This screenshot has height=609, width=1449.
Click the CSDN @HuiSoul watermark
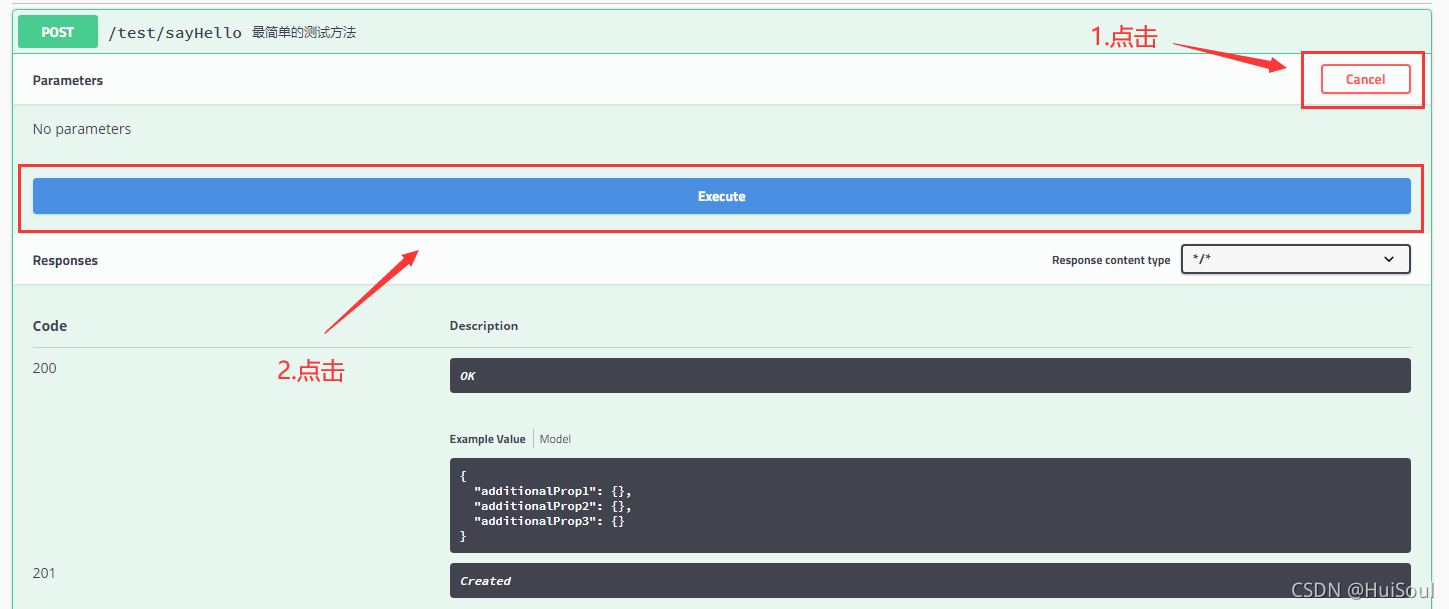pos(1362,590)
